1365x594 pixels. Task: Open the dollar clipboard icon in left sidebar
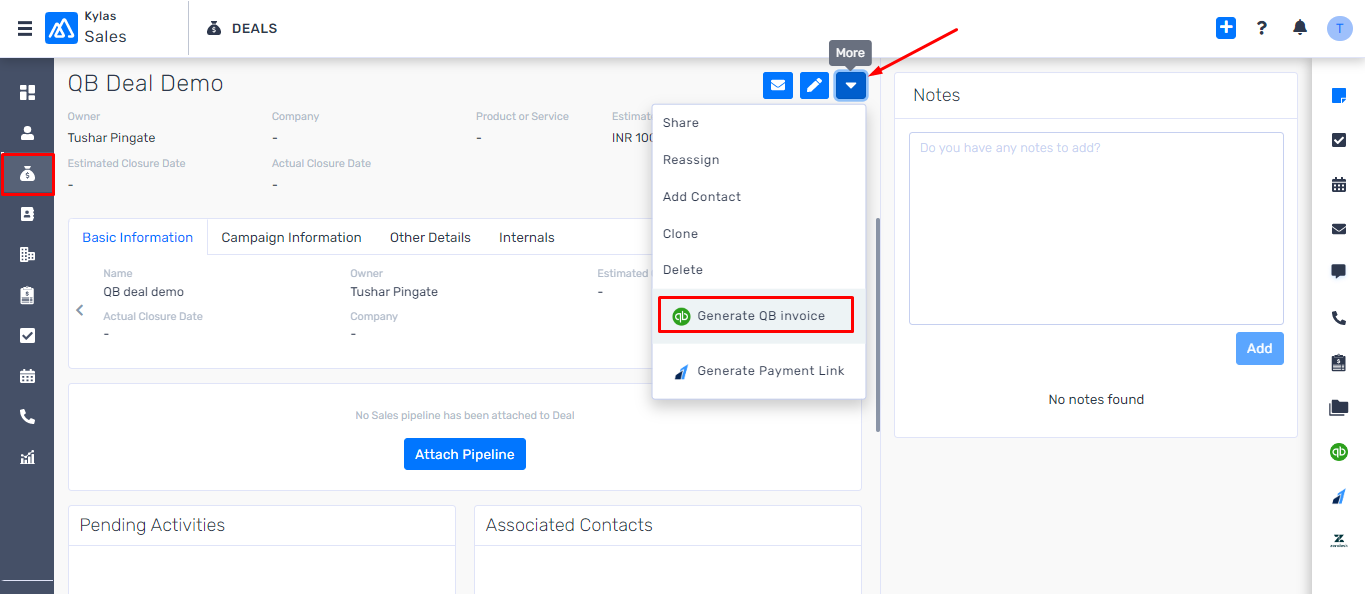tap(27, 295)
